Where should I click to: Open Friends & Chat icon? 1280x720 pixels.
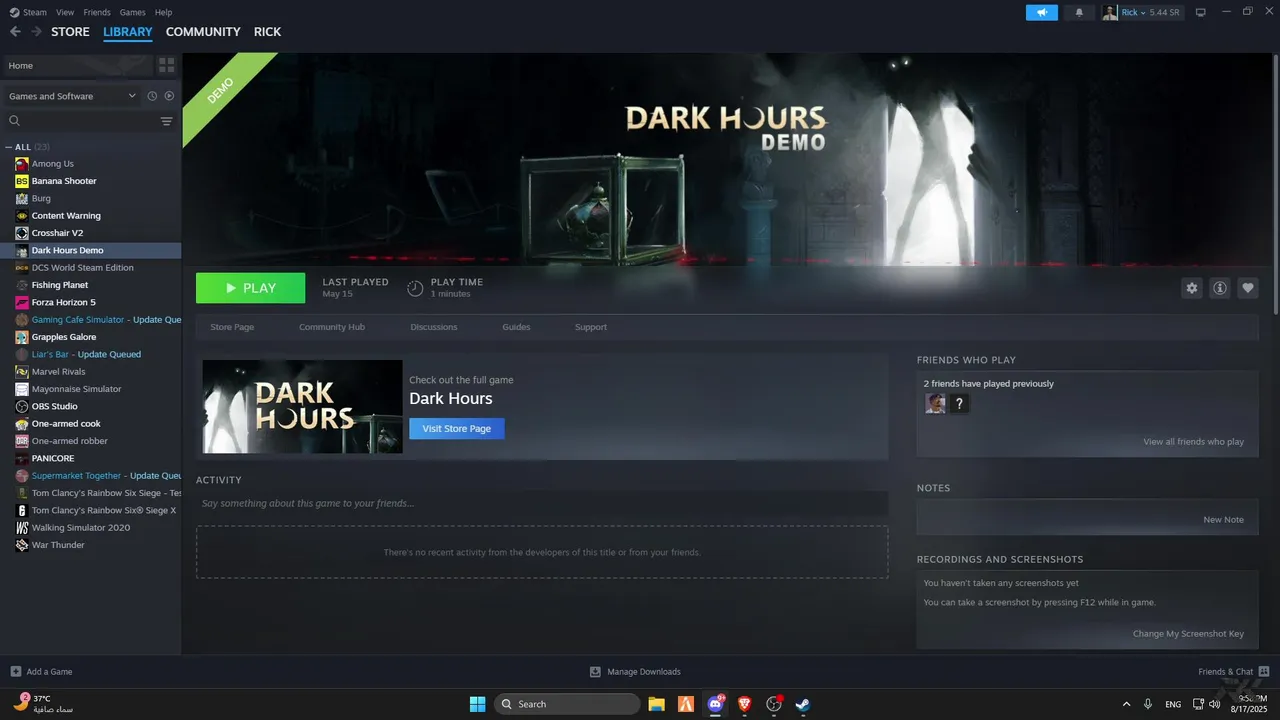pyautogui.click(x=1264, y=672)
